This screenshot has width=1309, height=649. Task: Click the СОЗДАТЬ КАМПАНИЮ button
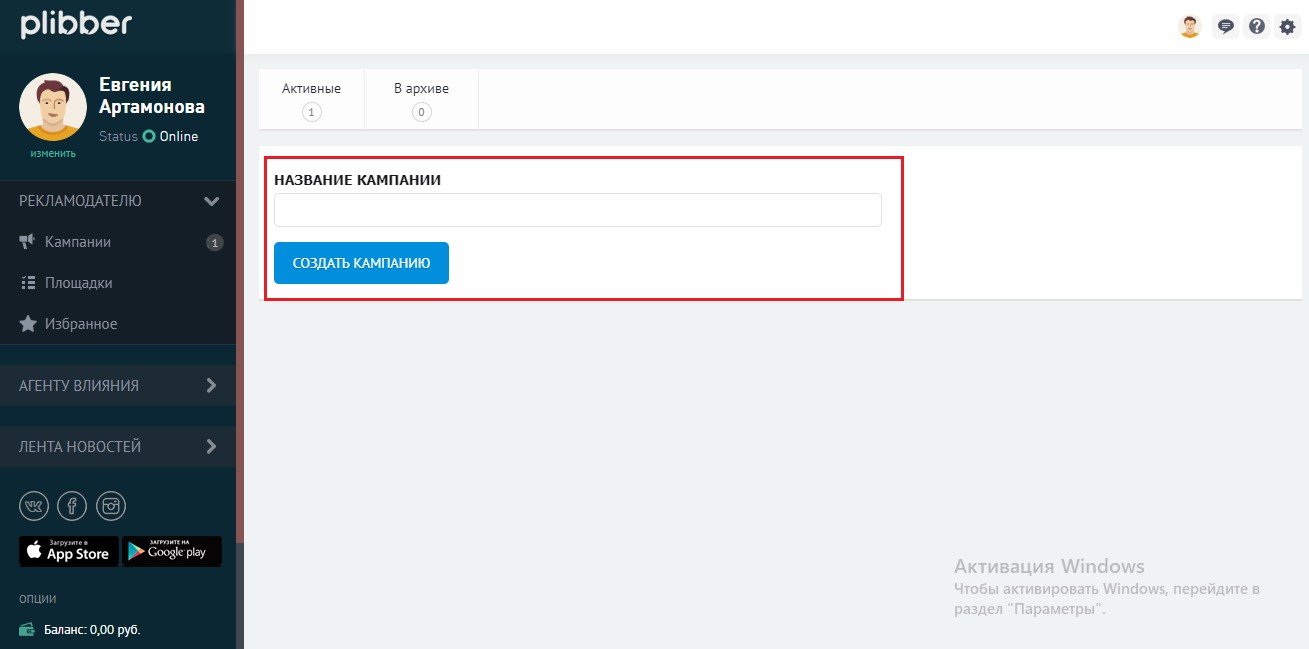pyautogui.click(x=361, y=263)
